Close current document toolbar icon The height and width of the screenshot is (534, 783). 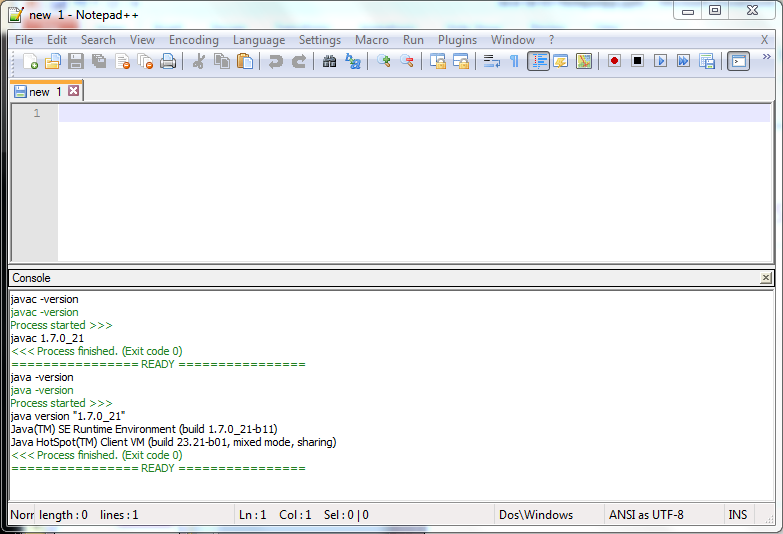pos(122,61)
